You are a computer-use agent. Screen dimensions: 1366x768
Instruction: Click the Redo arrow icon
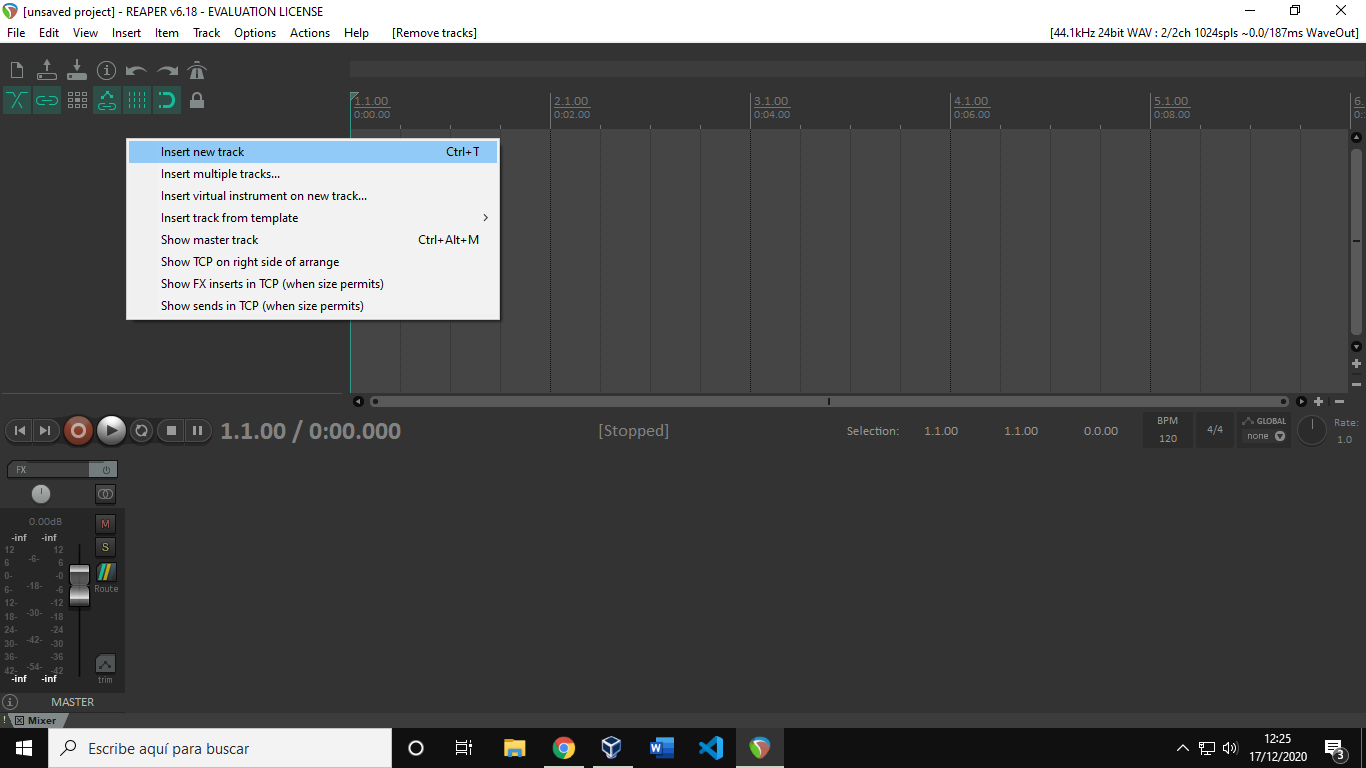[167, 70]
